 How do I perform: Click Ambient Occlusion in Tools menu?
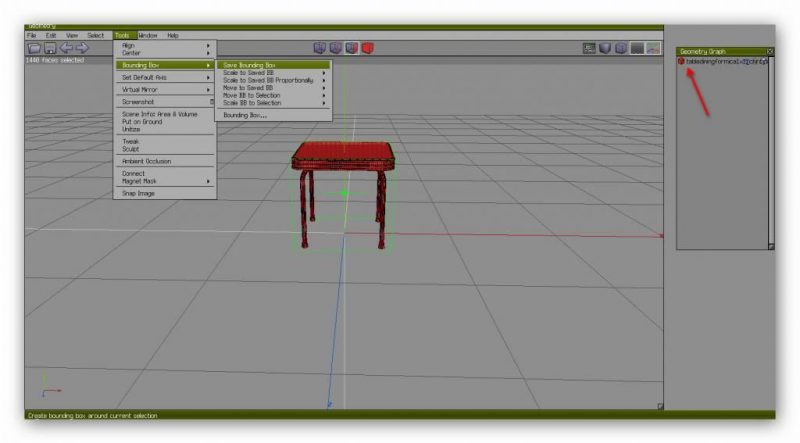pyautogui.click(x=146, y=161)
